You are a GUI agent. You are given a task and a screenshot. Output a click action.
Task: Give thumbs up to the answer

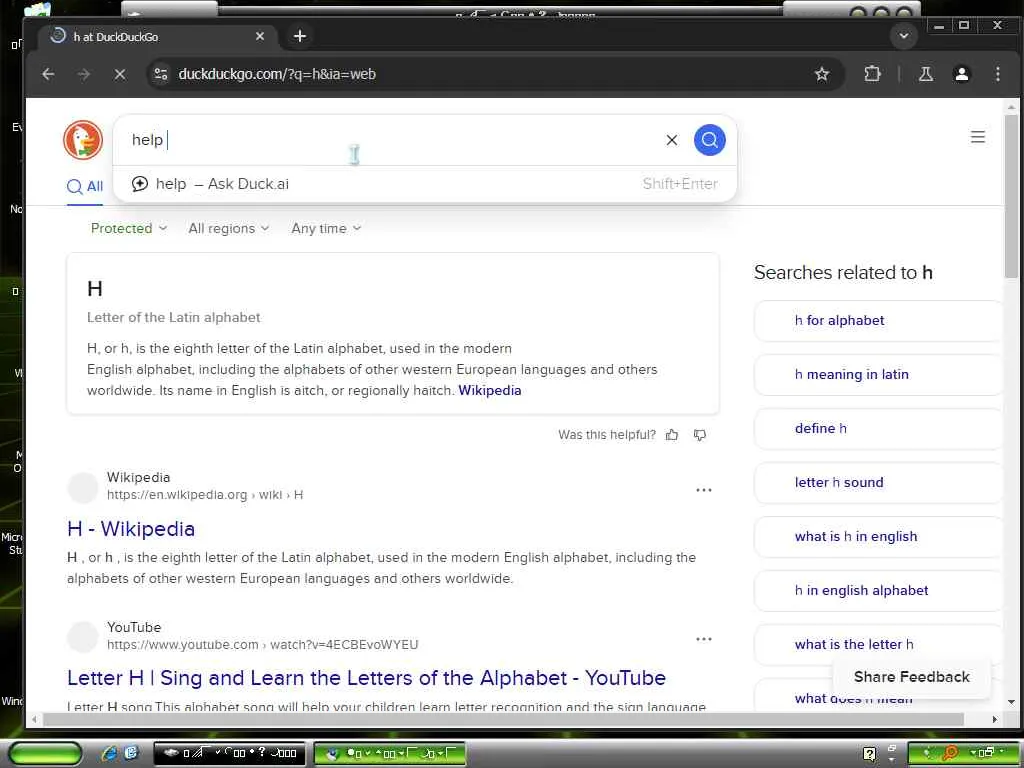point(671,435)
